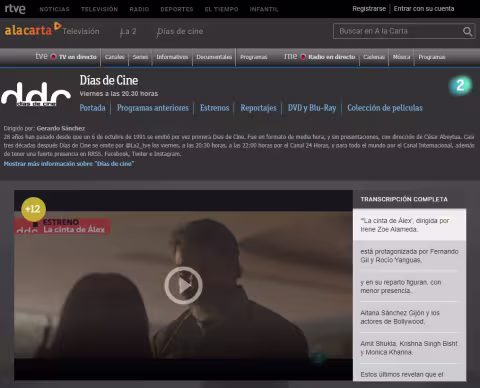The width and height of the screenshot is (480, 388).
Task: Click transcript line 'La cinta de Álex, dirigida por'
Action: tap(409, 225)
